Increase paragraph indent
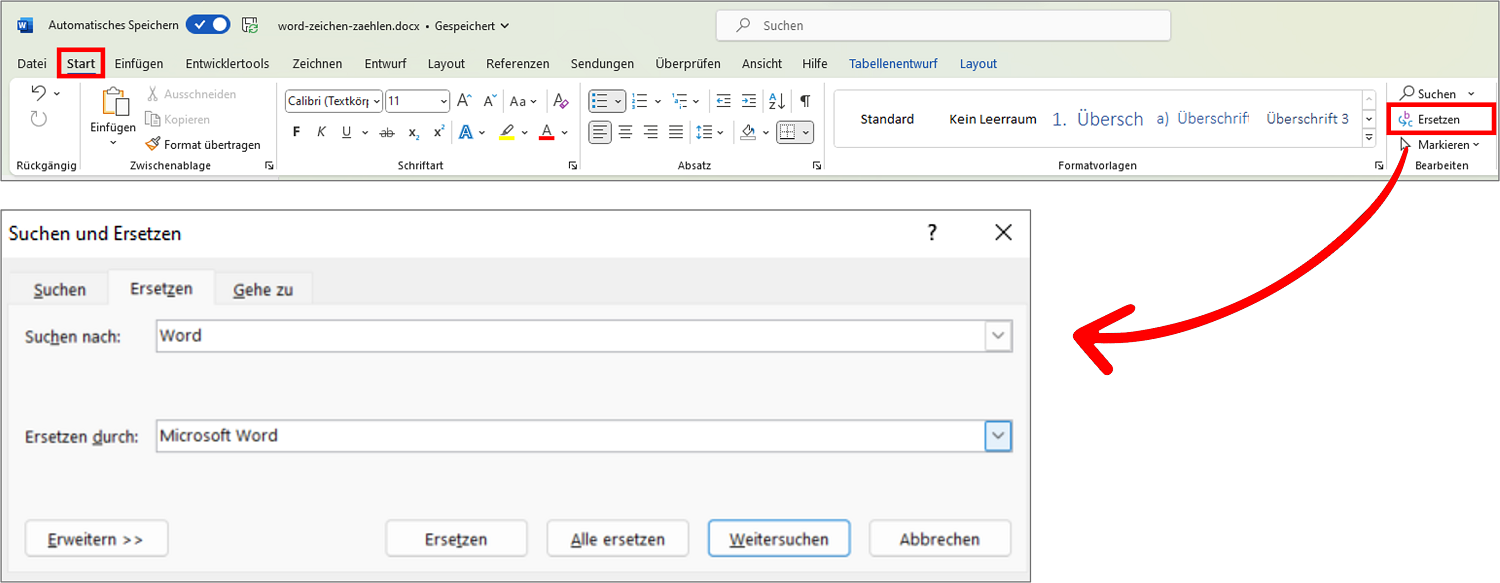1500x583 pixels. click(x=749, y=101)
